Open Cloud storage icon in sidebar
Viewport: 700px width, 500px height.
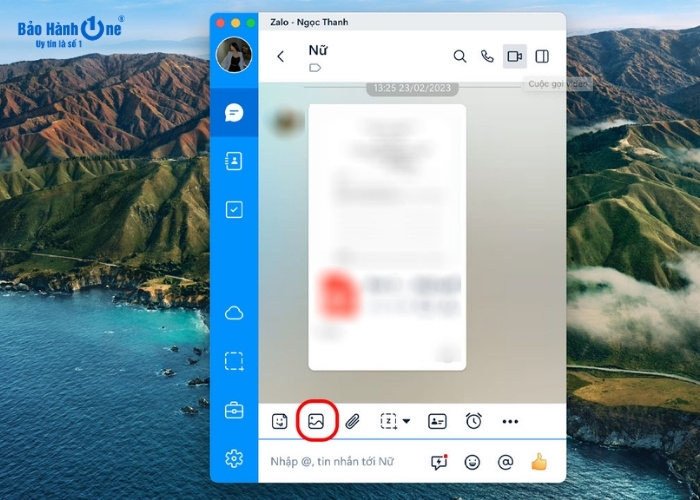click(234, 313)
